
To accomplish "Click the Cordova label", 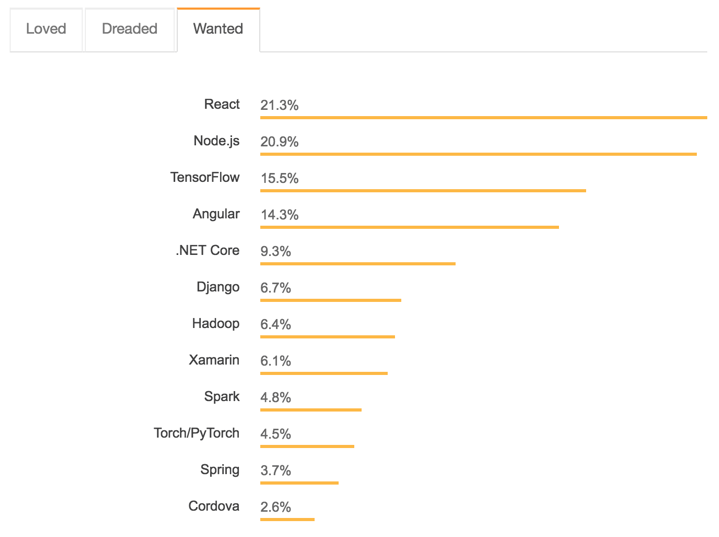I will coord(214,506).
